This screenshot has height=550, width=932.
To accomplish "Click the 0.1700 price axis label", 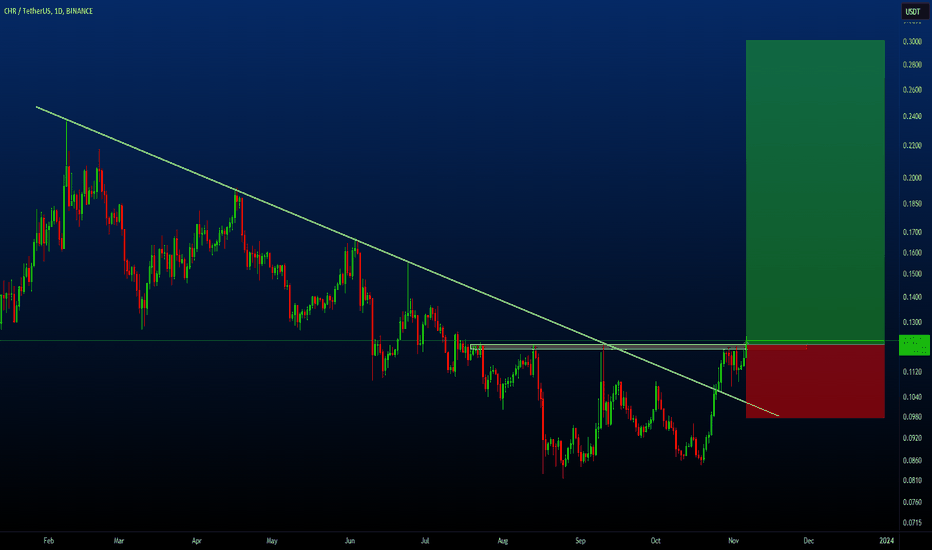I will (912, 232).
